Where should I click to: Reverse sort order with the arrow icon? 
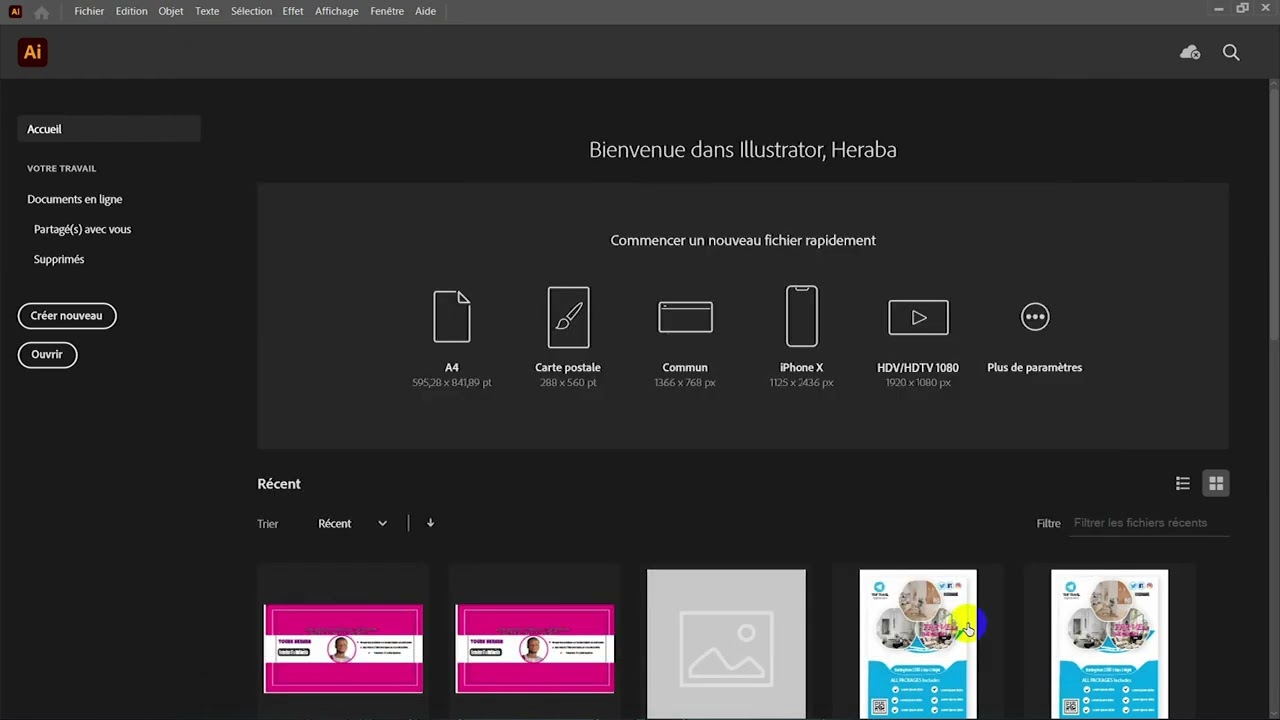(430, 523)
